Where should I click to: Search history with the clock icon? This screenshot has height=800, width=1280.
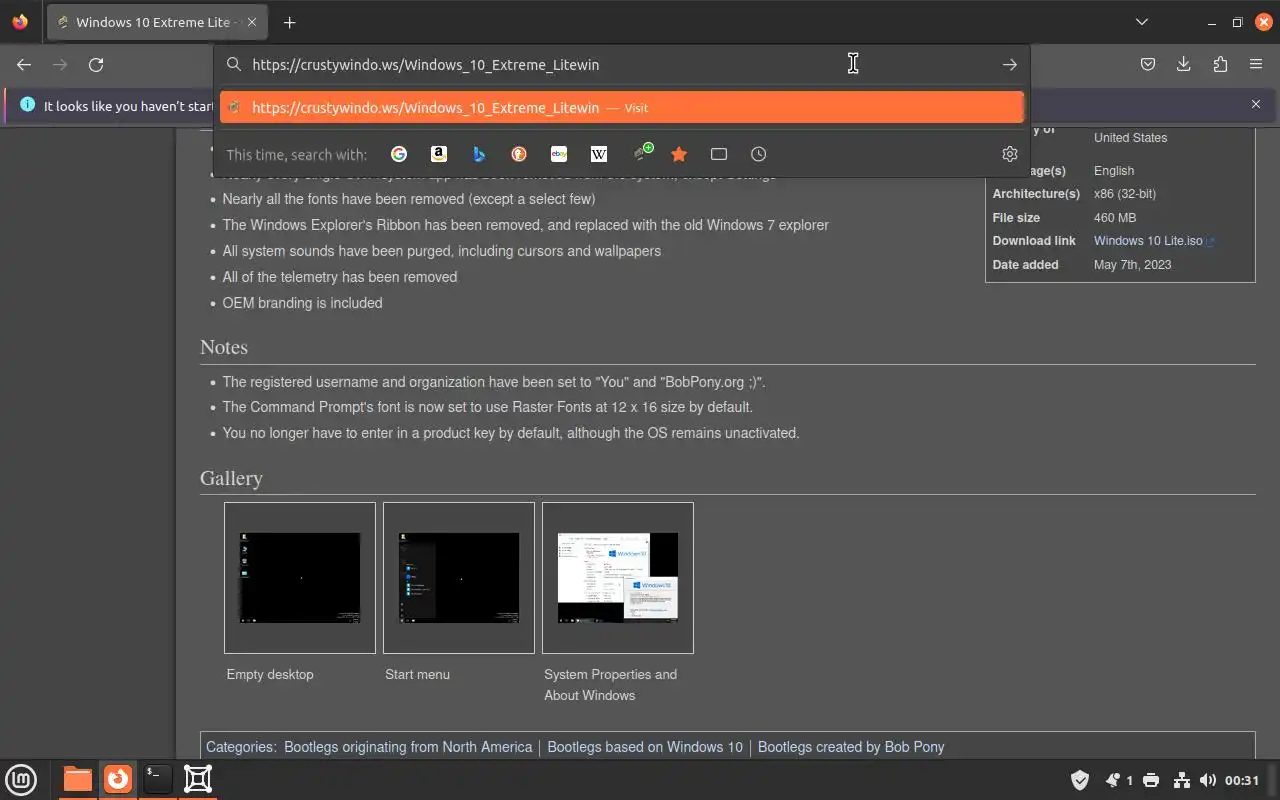pyautogui.click(x=759, y=154)
